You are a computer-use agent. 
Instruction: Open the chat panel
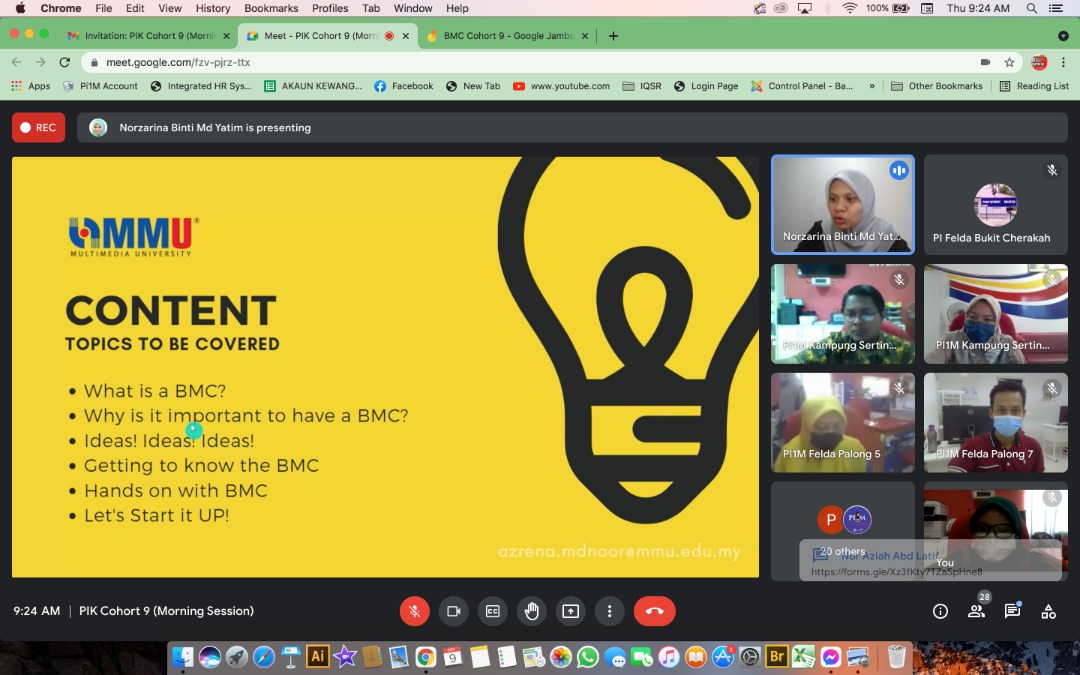click(x=1012, y=611)
